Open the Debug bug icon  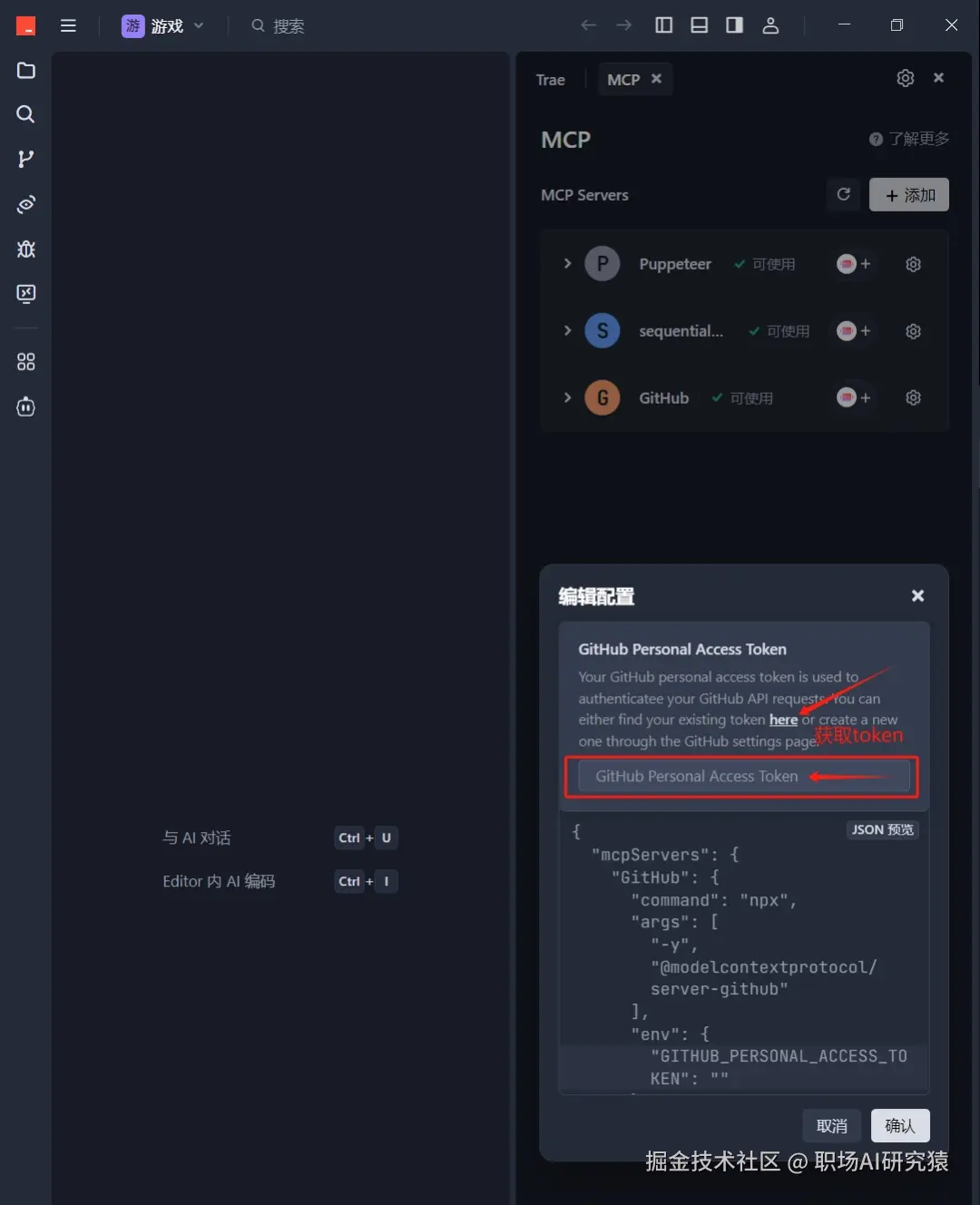point(26,249)
